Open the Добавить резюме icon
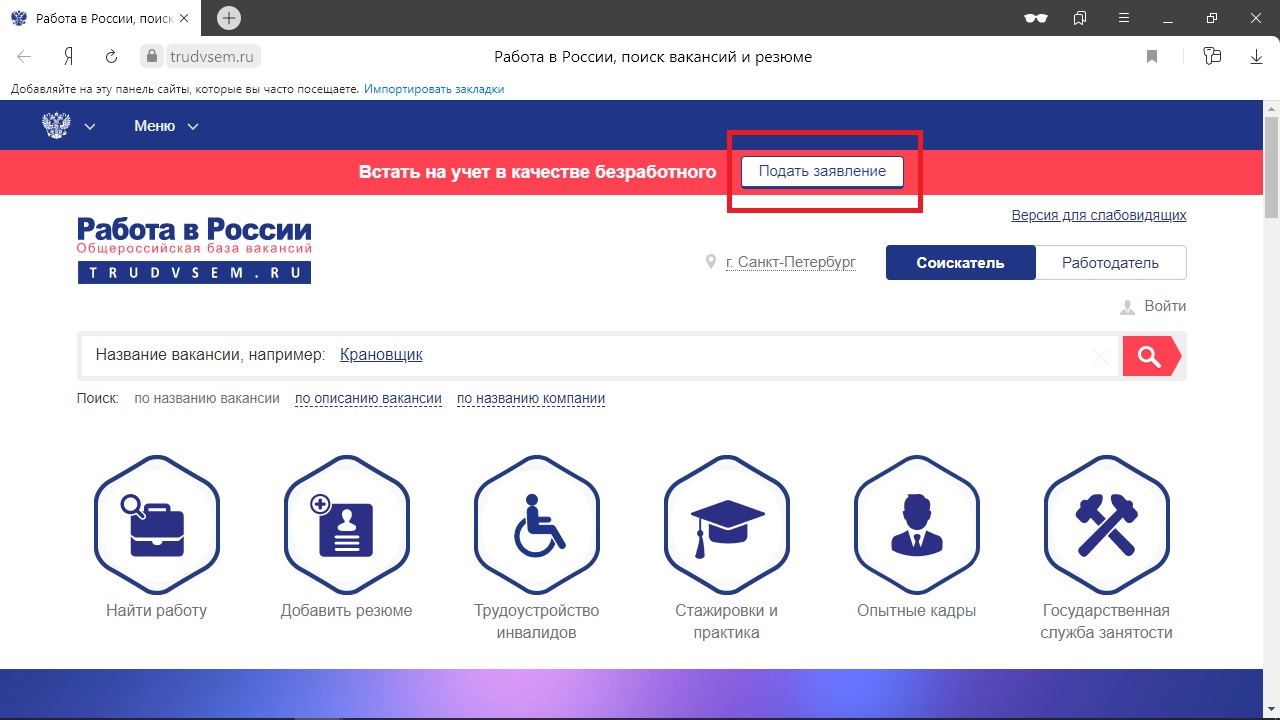This screenshot has width=1280, height=720. coord(346,525)
